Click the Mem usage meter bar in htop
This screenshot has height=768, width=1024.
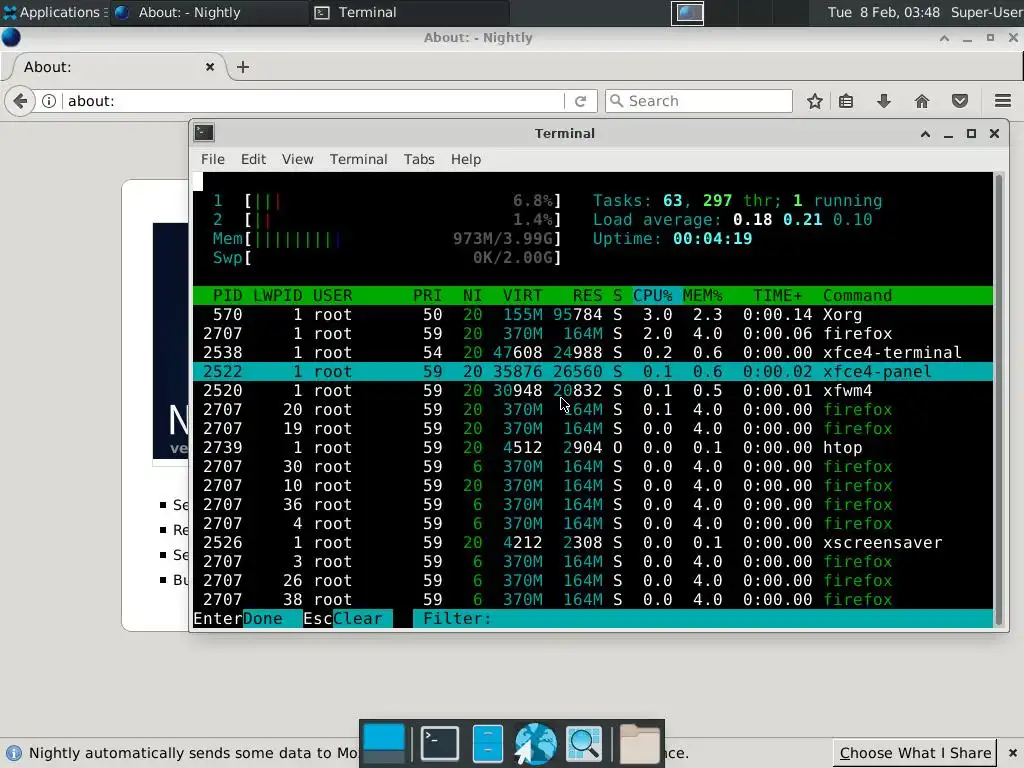(x=387, y=238)
